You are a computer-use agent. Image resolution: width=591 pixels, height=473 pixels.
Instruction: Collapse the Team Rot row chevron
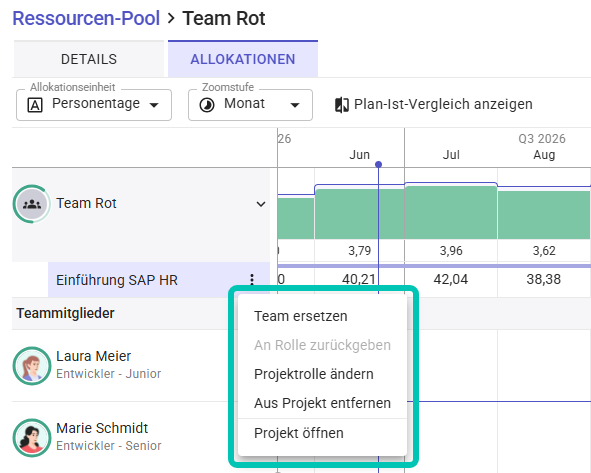coord(261,204)
